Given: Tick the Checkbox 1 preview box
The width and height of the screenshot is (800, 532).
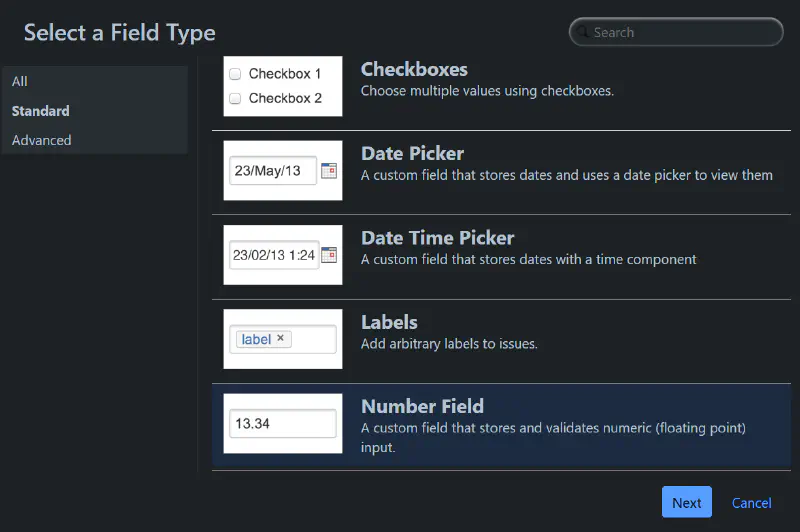Looking at the screenshot, I should coord(235,74).
